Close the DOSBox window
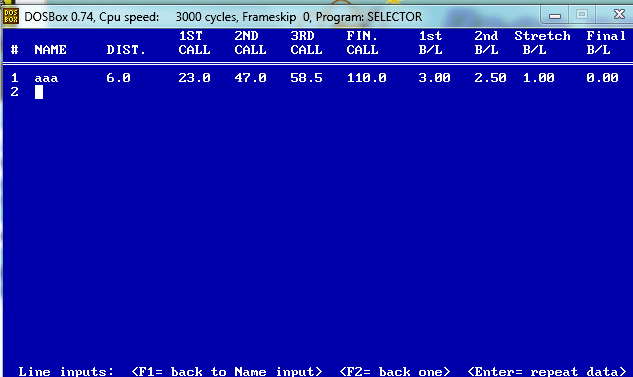This screenshot has height=377, width=633. [618, 15]
